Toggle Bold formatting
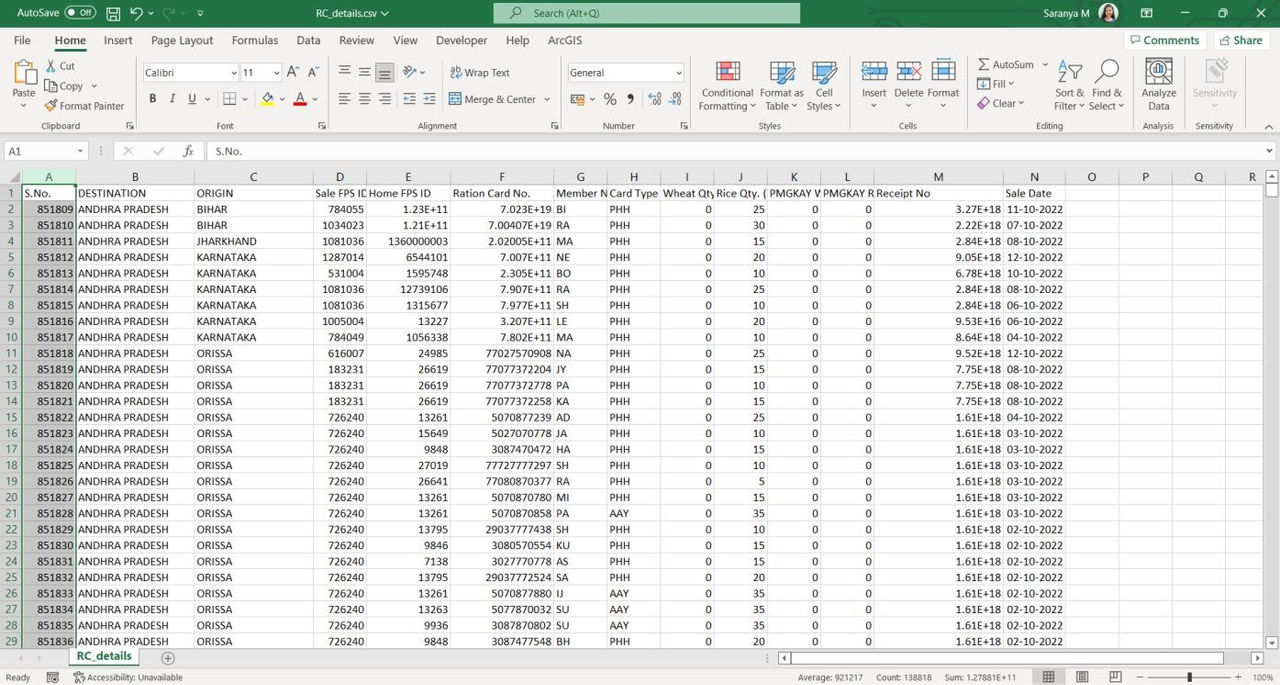The width and height of the screenshot is (1280, 685). click(153, 99)
